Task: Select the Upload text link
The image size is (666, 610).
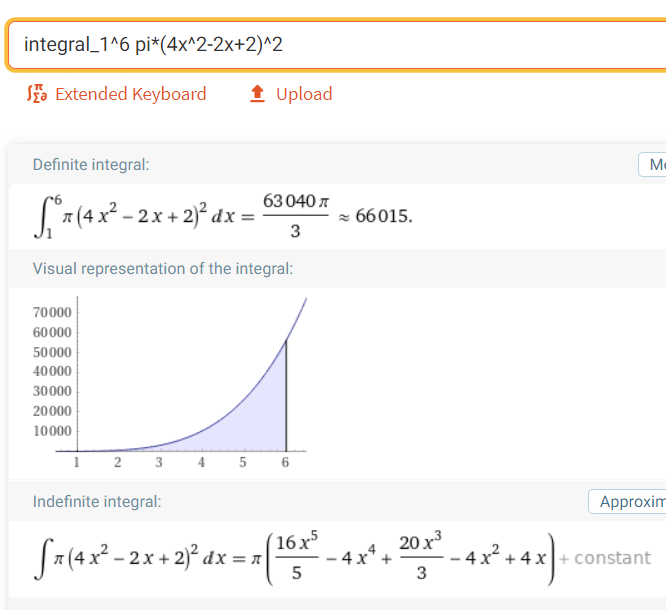Action: (304, 94)
